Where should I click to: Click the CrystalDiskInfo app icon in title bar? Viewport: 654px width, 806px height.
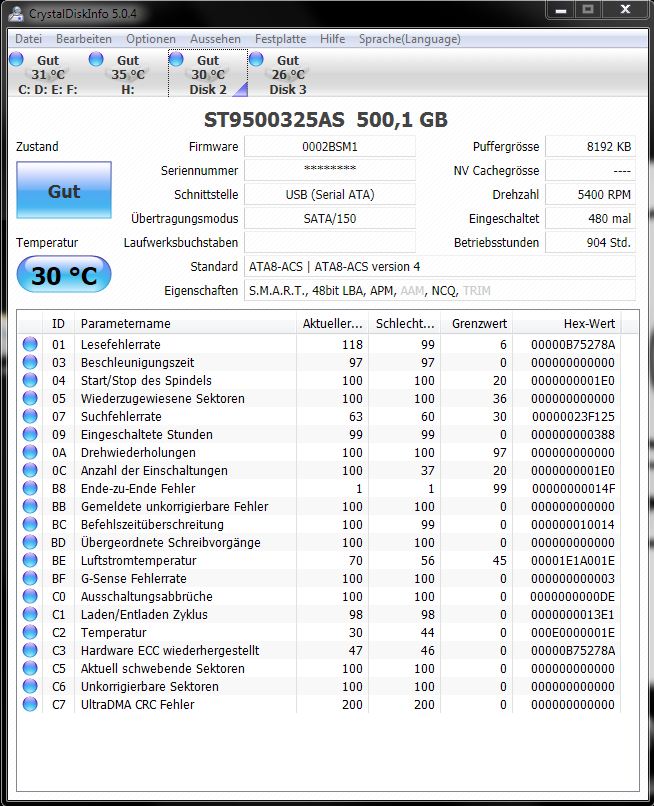coord(16,13)
